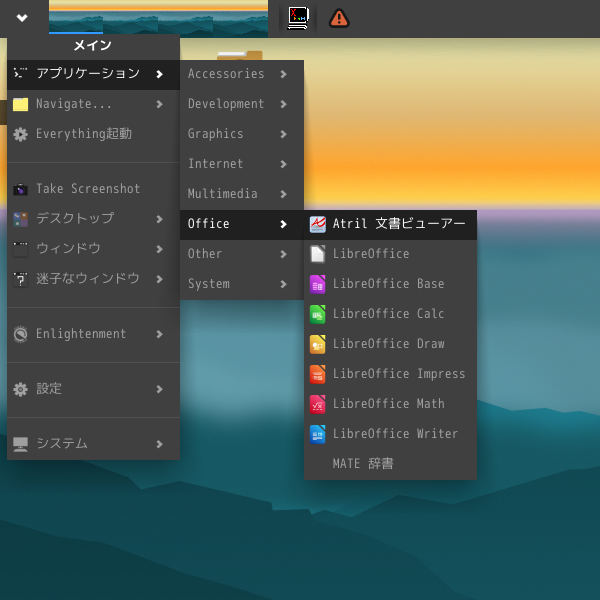The image size is (600, 600).
Task: Click the LibreOffice start center icon
Action: [318, 254]
